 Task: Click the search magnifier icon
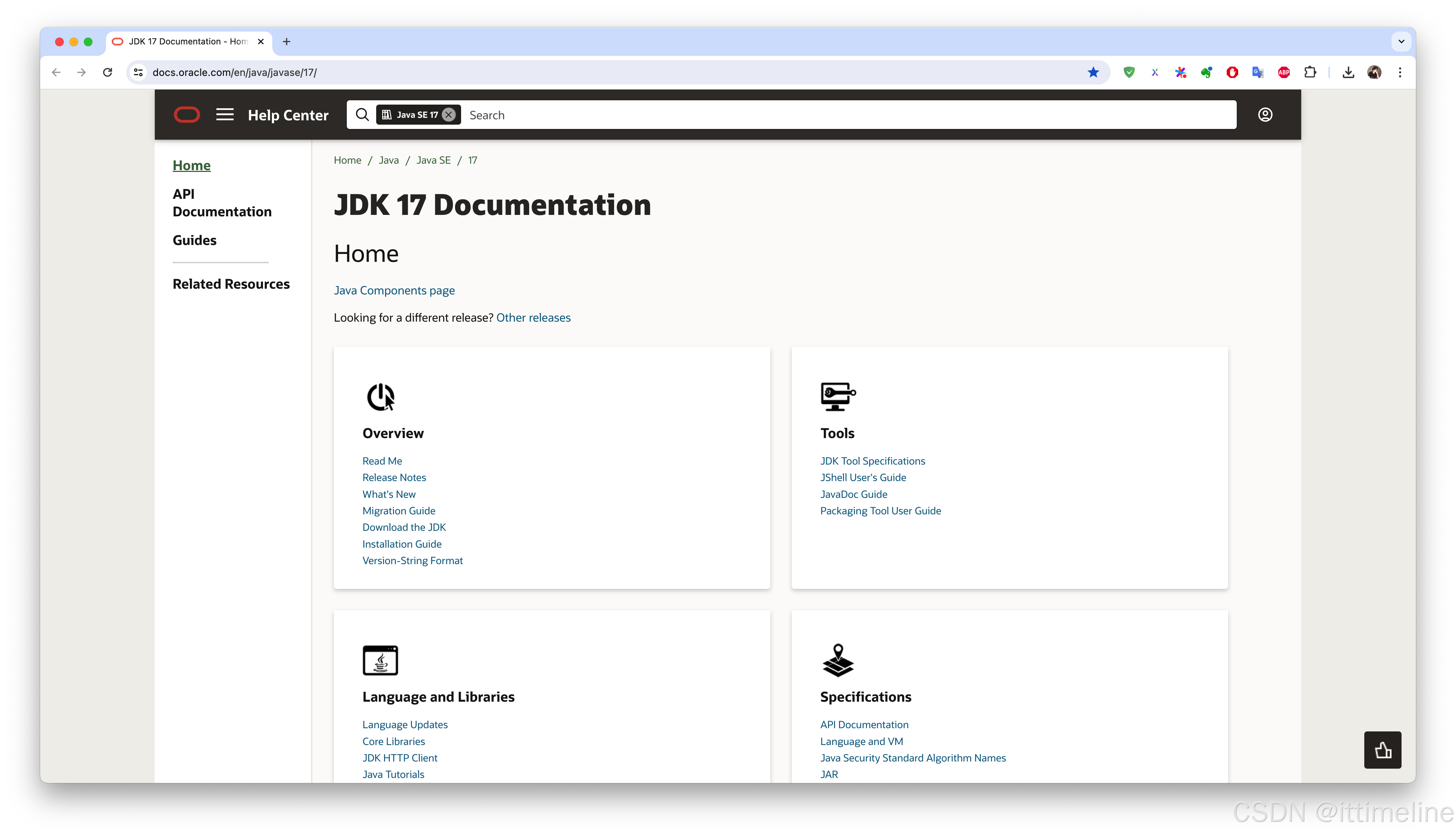tap(362, 115)
